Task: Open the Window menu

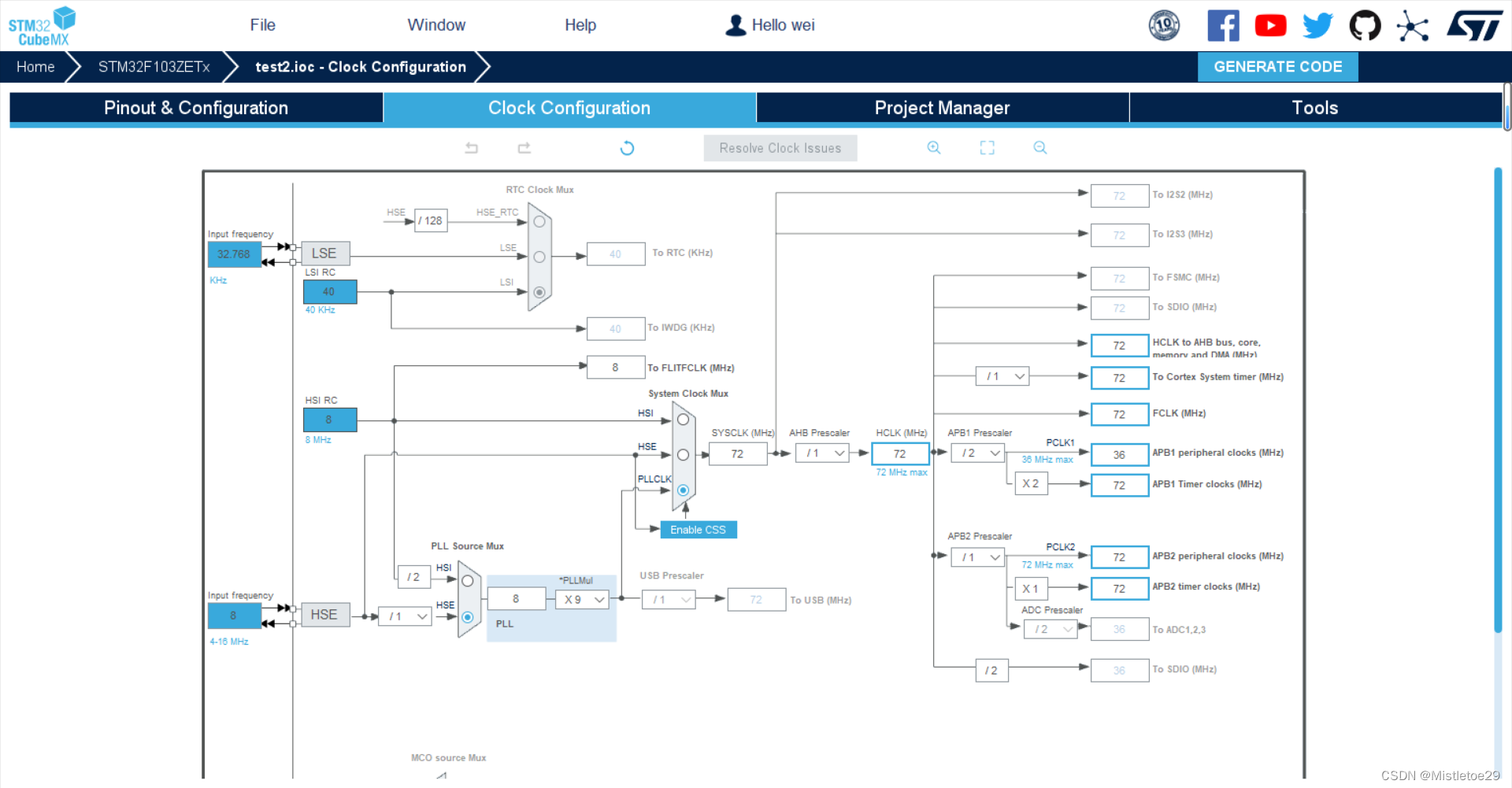Action: [436, 25]
